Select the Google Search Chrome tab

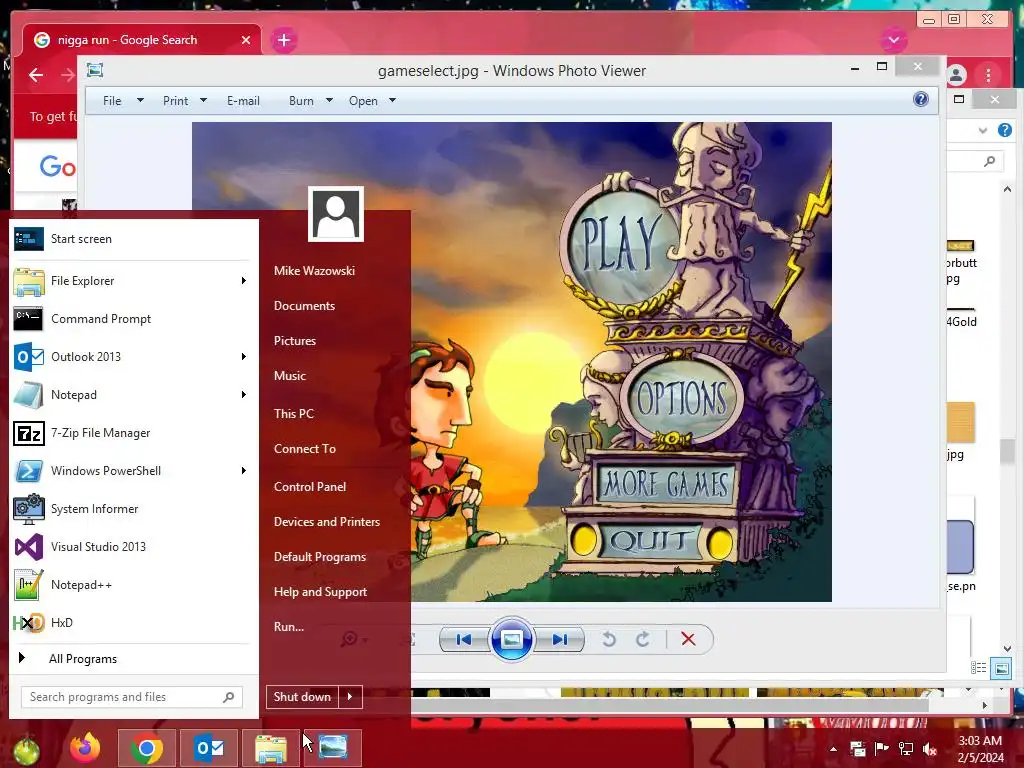click(x=142, y=40)
